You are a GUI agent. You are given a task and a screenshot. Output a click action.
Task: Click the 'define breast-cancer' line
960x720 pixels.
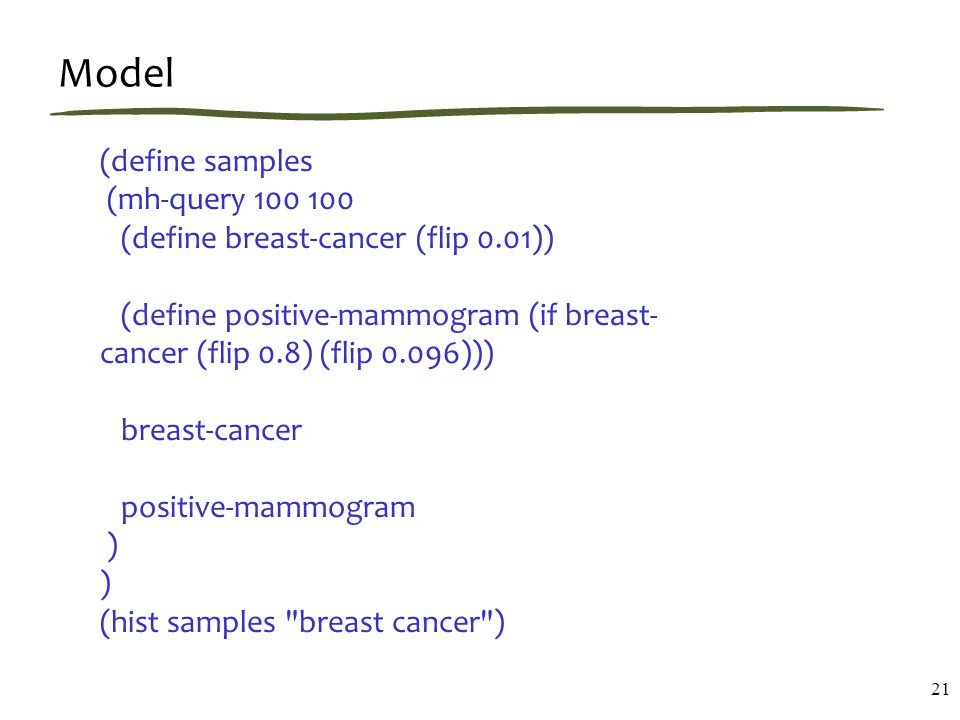(337, 239)
